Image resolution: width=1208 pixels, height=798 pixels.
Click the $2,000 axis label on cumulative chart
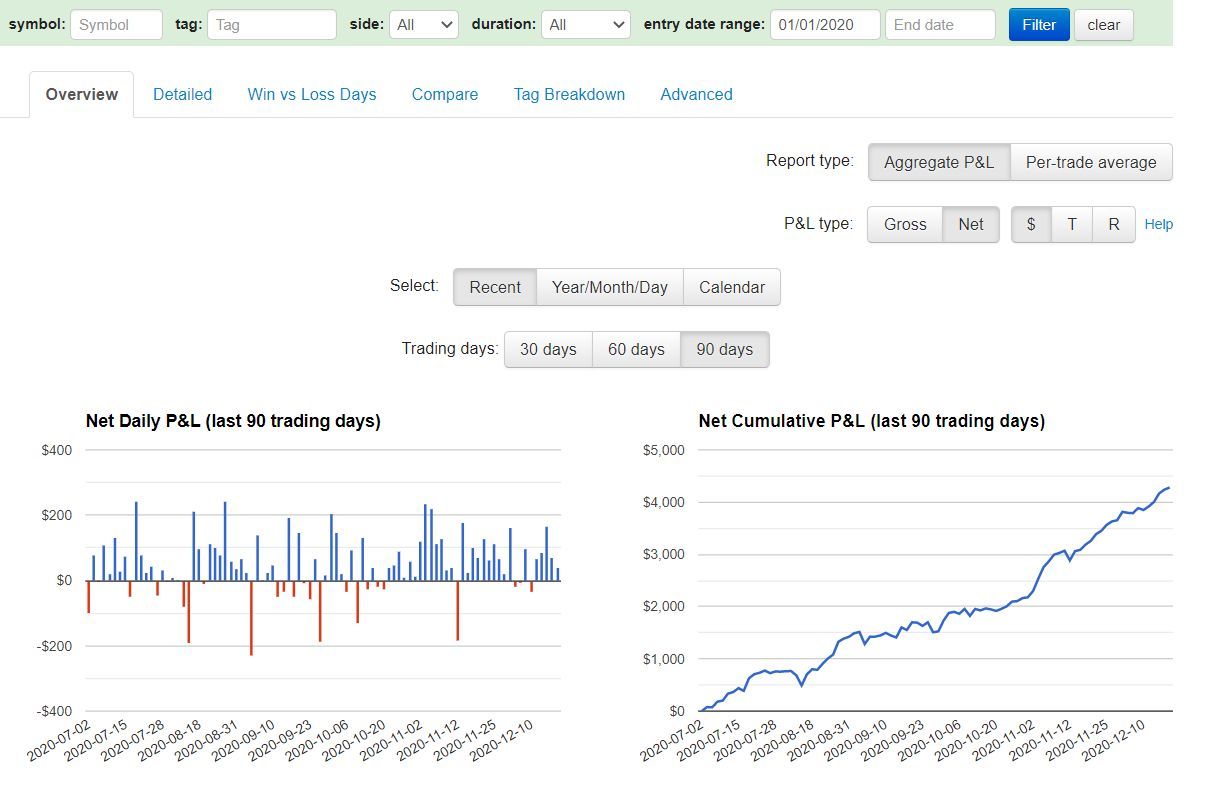point(663,606)
